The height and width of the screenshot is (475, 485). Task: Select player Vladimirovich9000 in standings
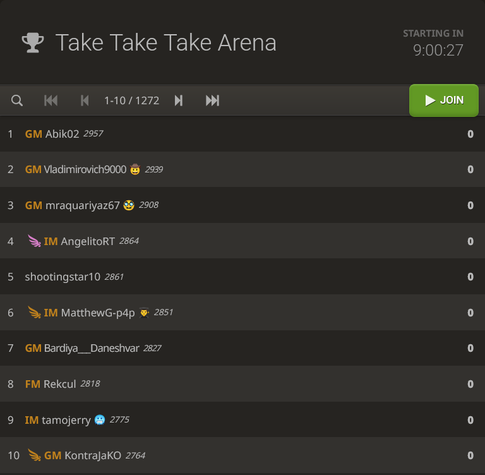tap(242, 169)
